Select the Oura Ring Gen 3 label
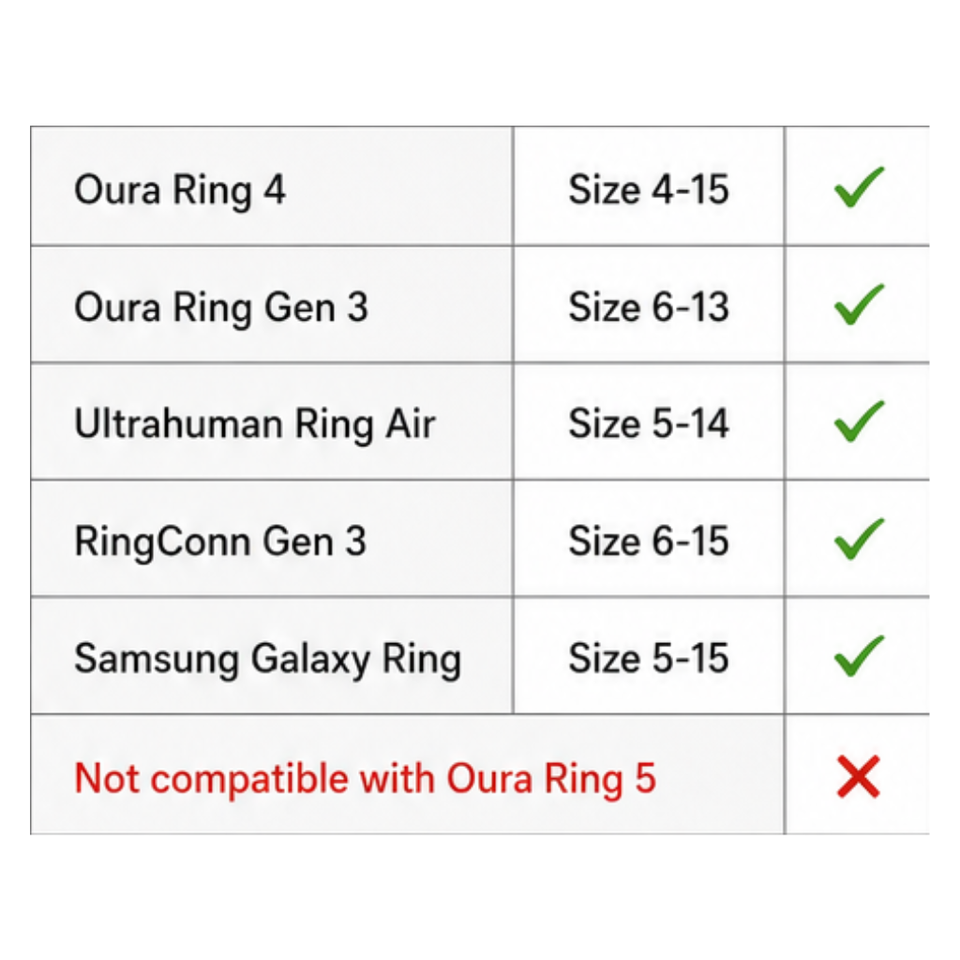The width and height of the screenshot is (960, 960). coord(221,308)
